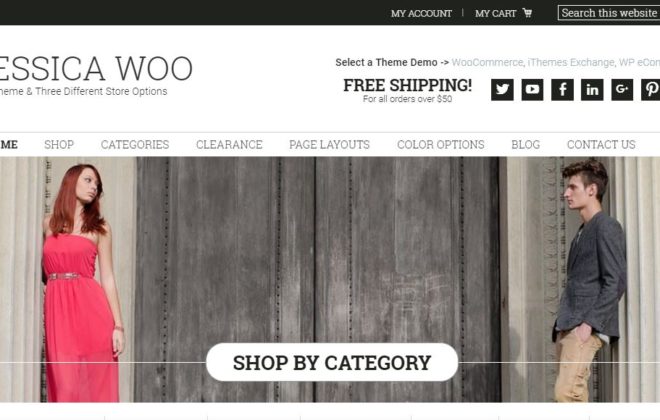Go to Clearance menu item
Viewport: 660px width, 420px height.
pyautogui.click(x=229, y=145)
